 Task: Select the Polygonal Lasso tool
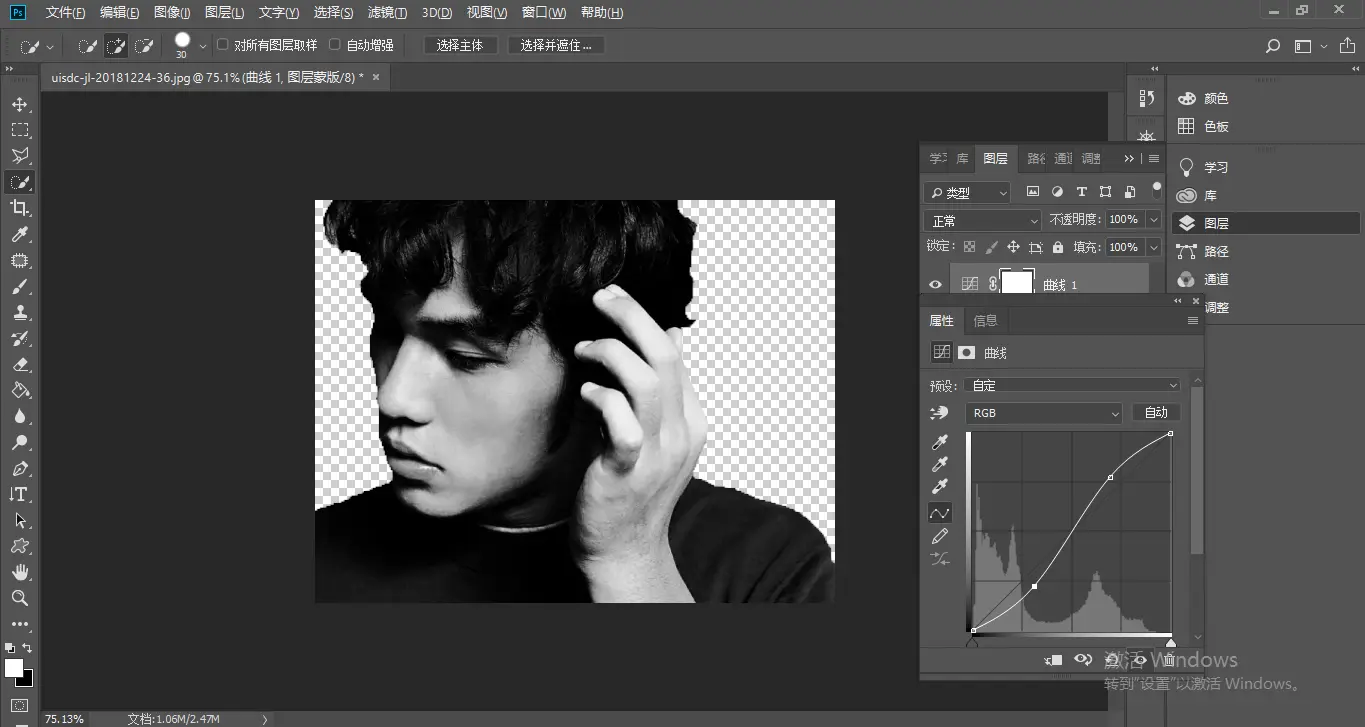tap(20, 156)
